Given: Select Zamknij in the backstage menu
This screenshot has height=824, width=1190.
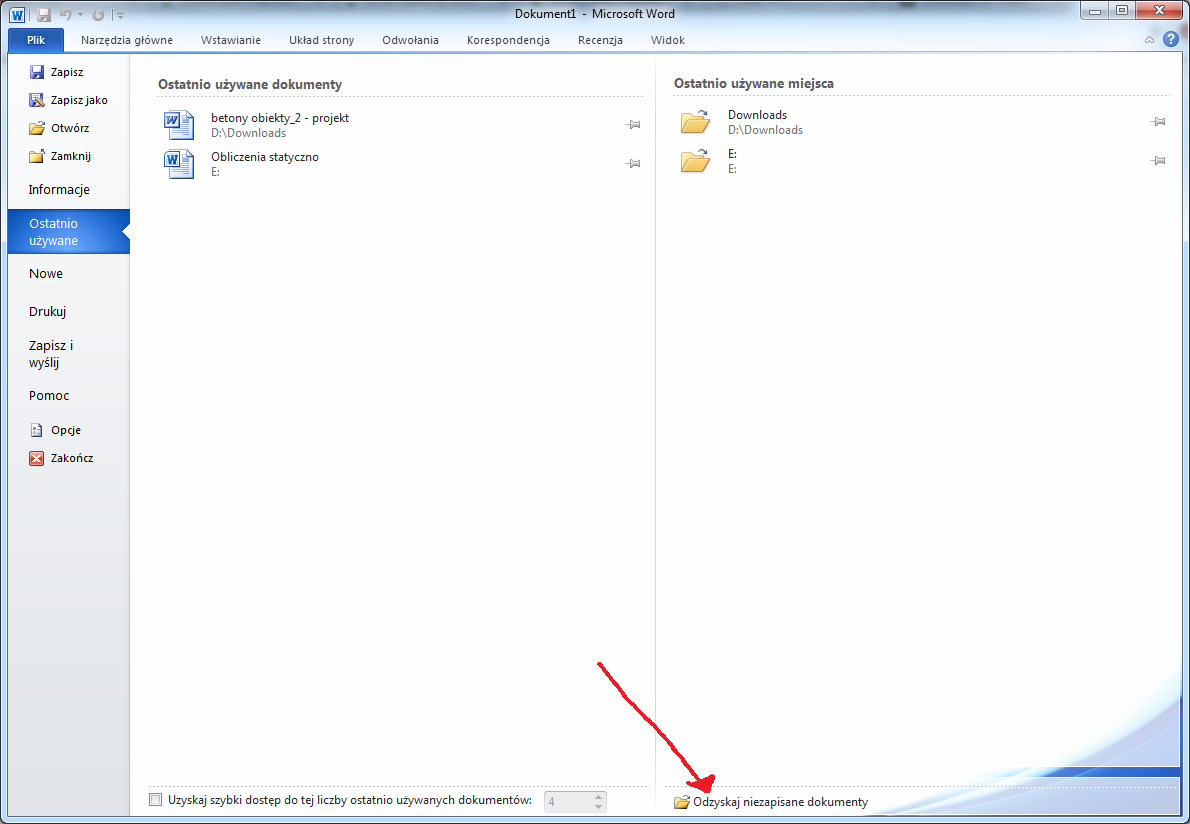Looking at the screenshot, I should pos(60,156).
